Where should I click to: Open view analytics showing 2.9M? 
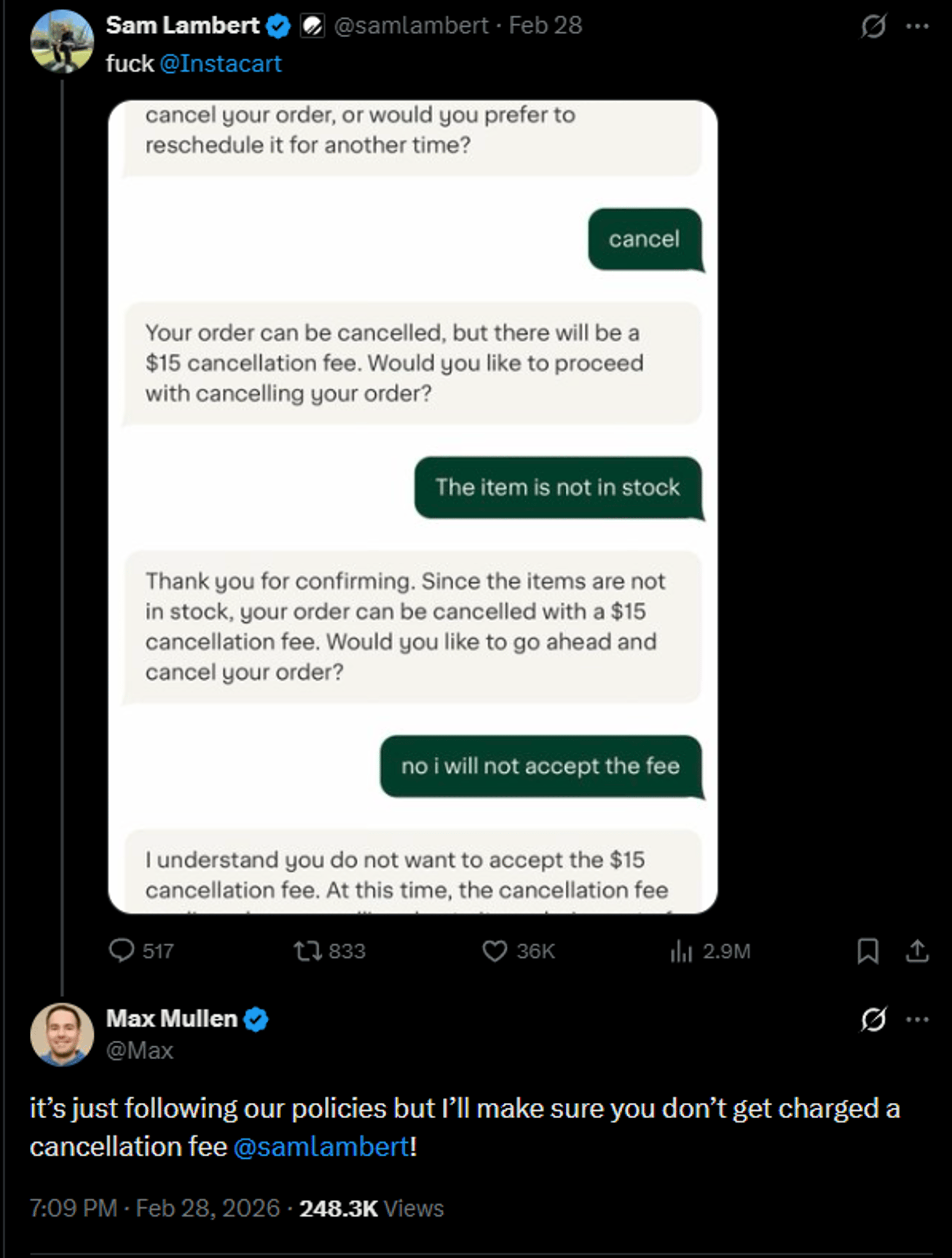point(681,951)
